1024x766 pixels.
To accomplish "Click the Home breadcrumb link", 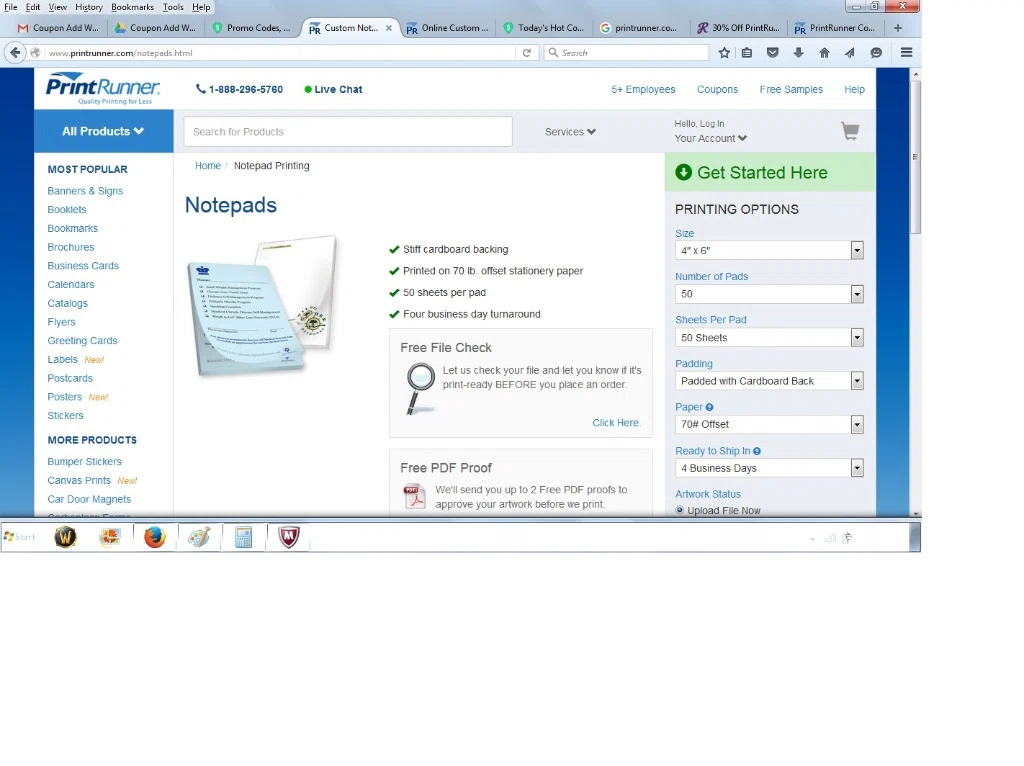I will click(x=208, y=166).
